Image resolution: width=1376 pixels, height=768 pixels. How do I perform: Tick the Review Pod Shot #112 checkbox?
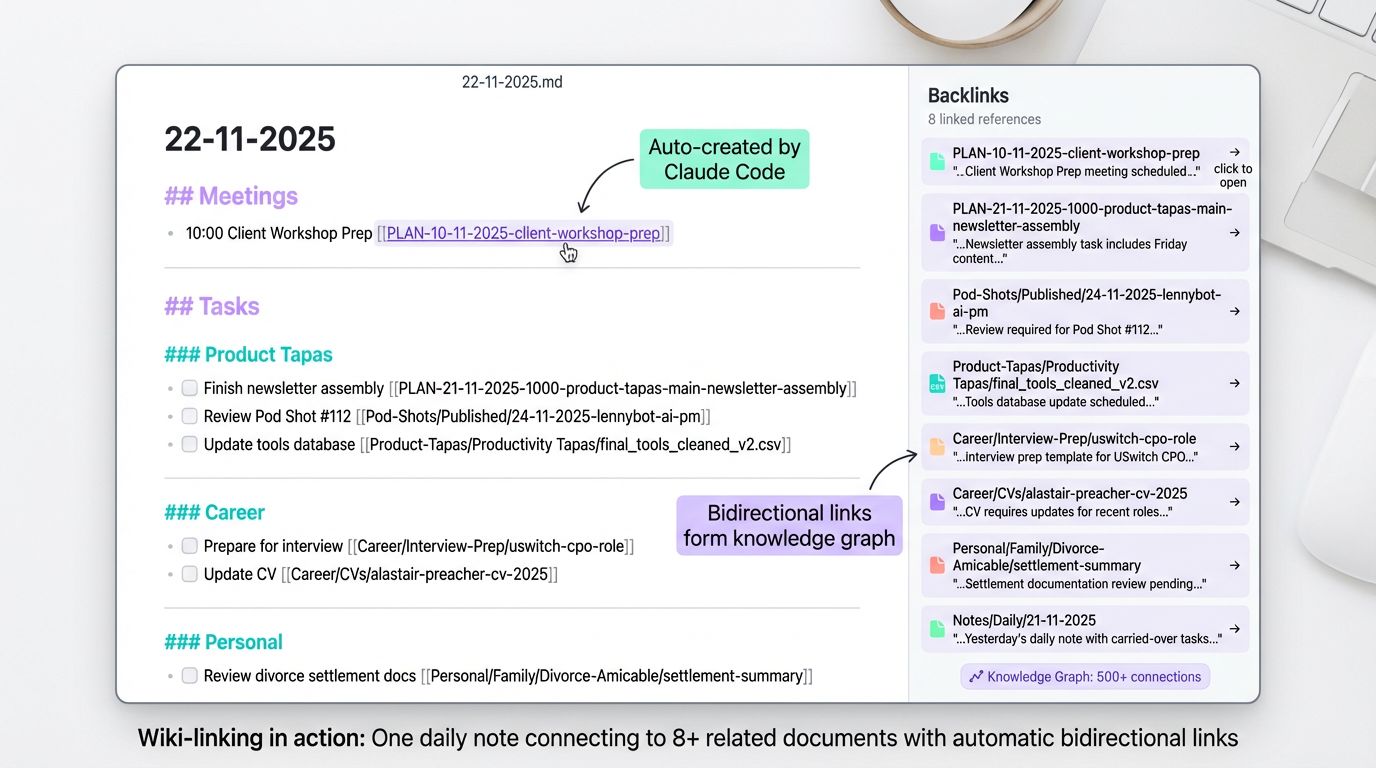tap(189, 416)
